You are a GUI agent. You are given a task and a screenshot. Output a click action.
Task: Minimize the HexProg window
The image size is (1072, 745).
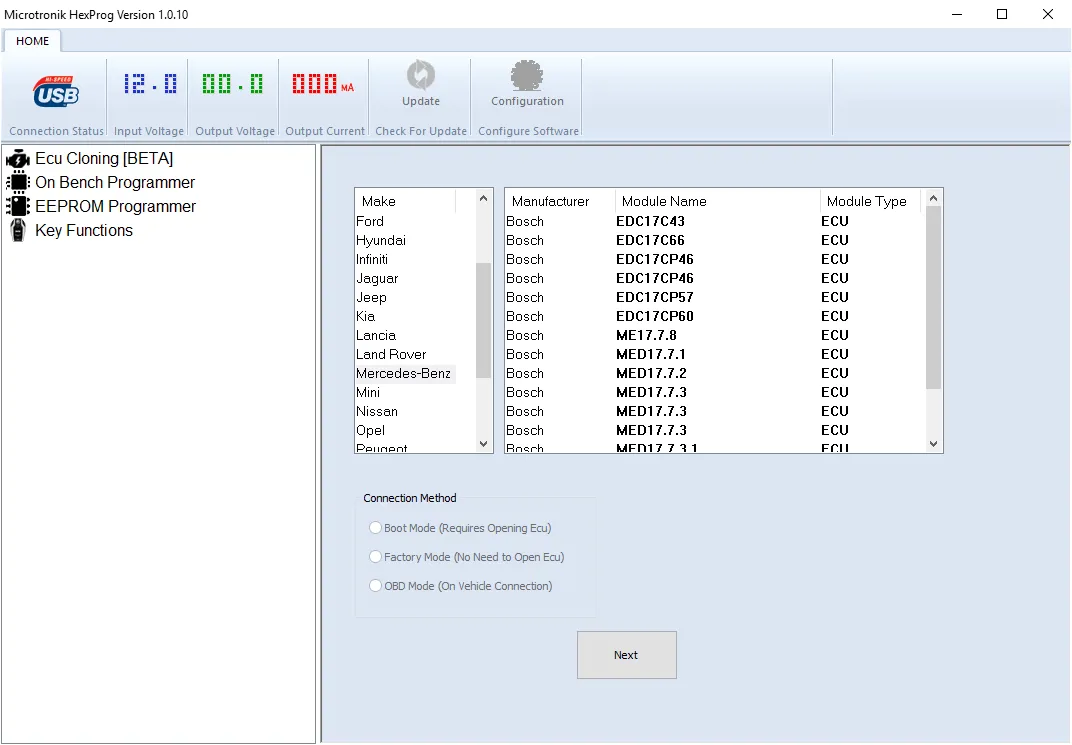[957, 14]
